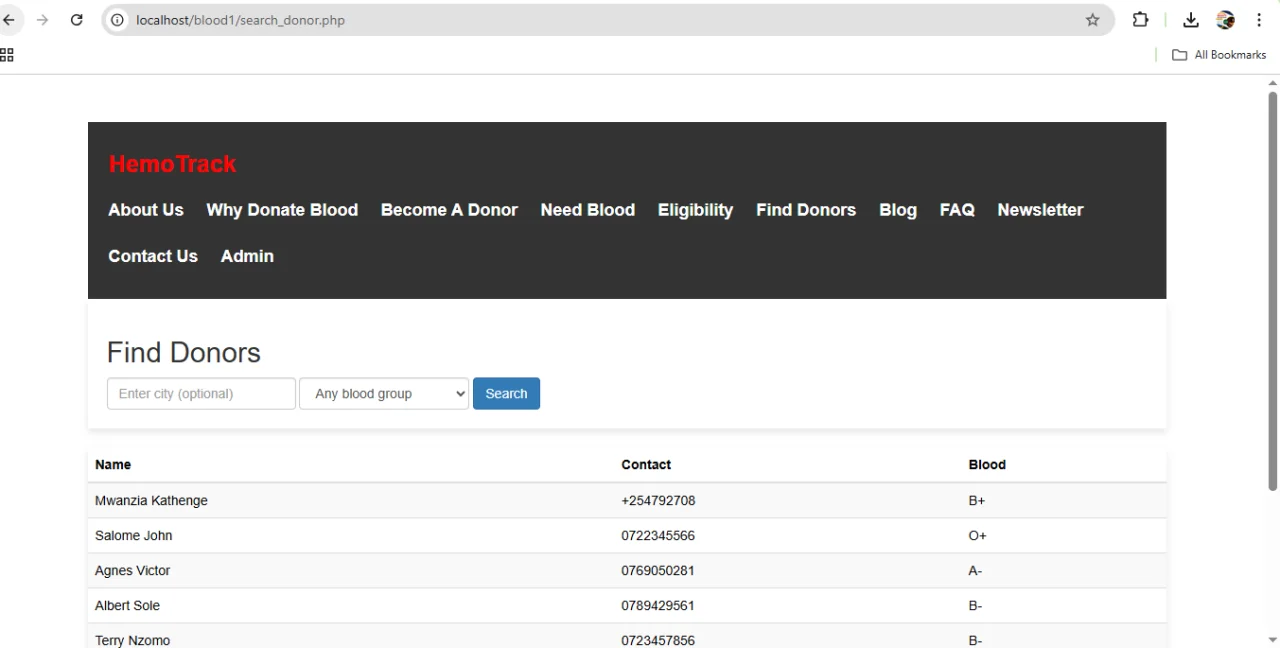This screenshot has height=648, width=1280.
Task: Open Why Donate Blood page
Action: (x=282, y=210)
